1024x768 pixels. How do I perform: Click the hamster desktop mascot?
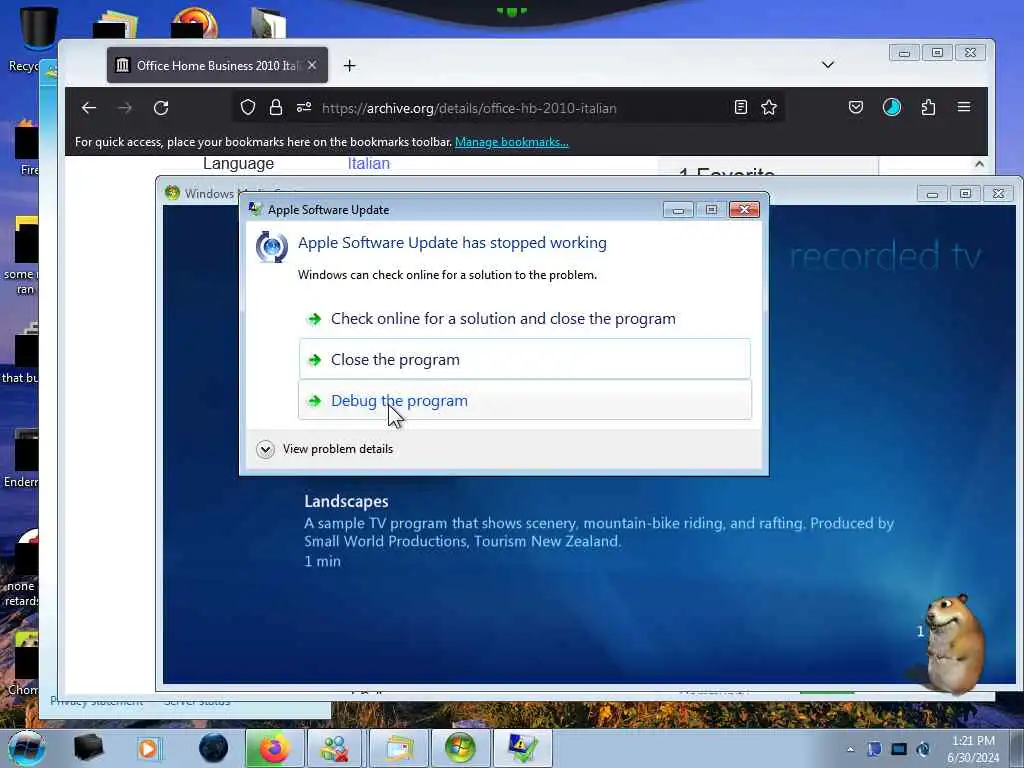click(x=954, y=643)
